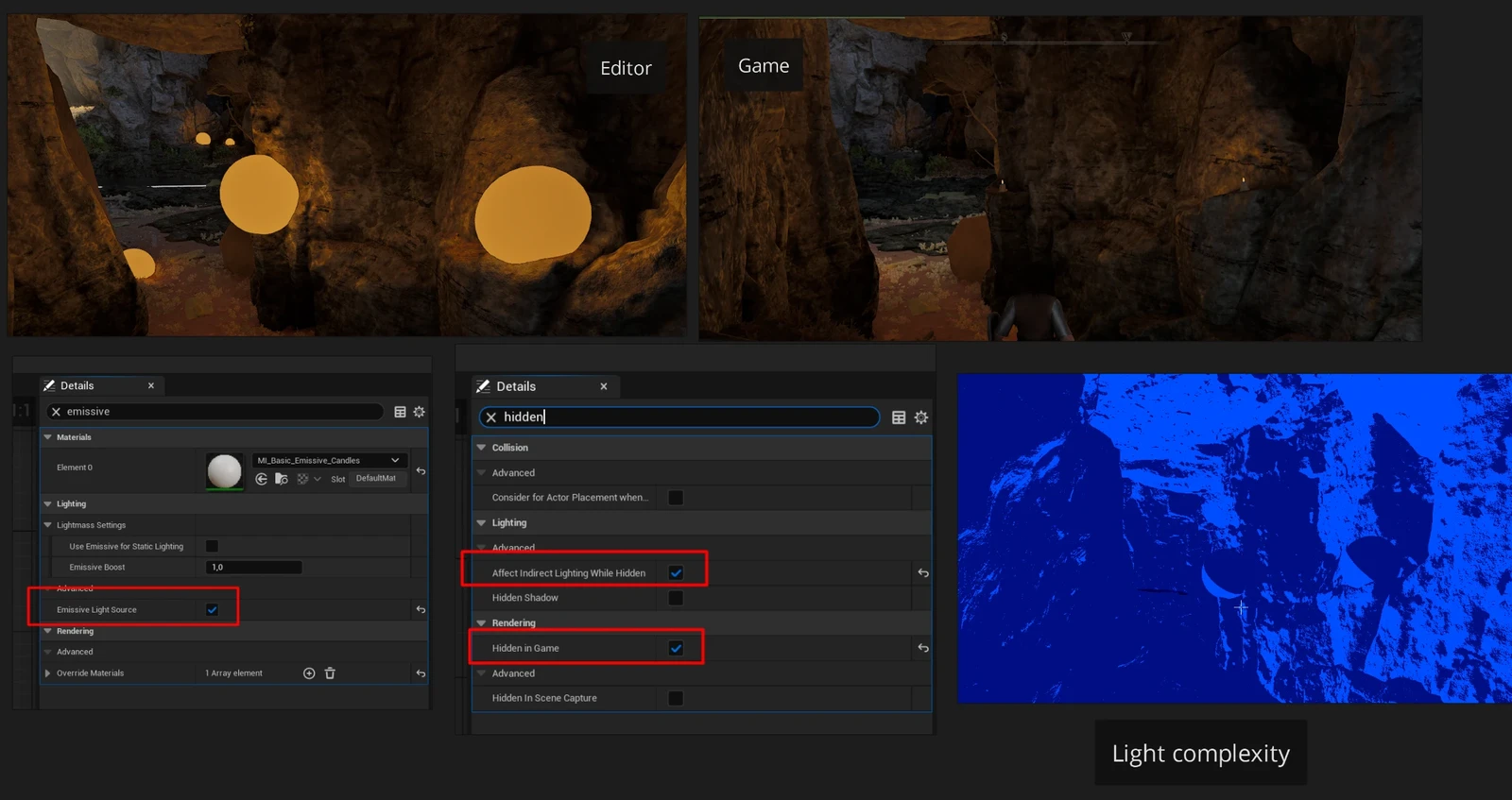Toggle Consider for Actor Placement checkbox
The width and height of the screenshot is (1512, 800).
(x=676, y=498)
